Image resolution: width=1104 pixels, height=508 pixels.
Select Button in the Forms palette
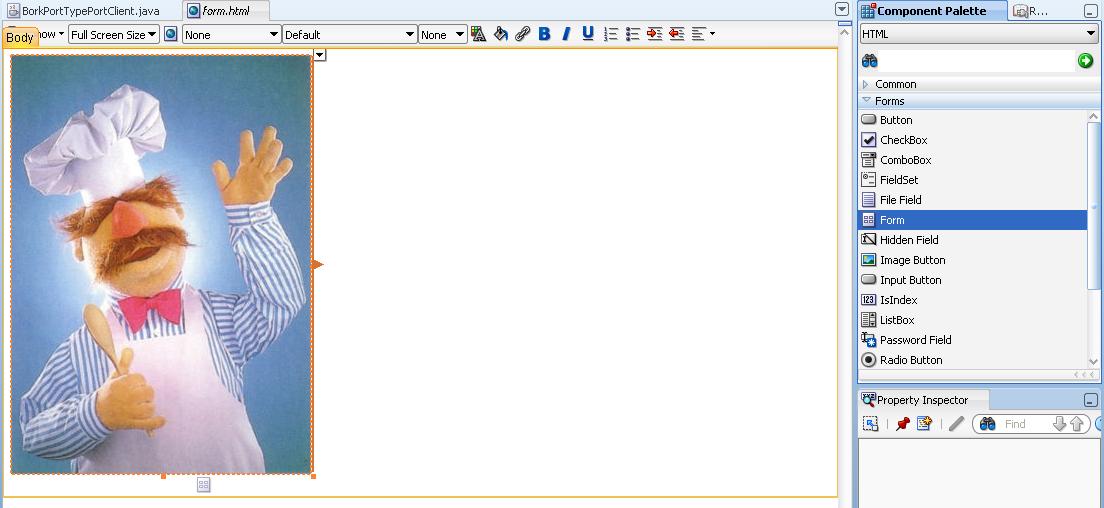point(972,120)
